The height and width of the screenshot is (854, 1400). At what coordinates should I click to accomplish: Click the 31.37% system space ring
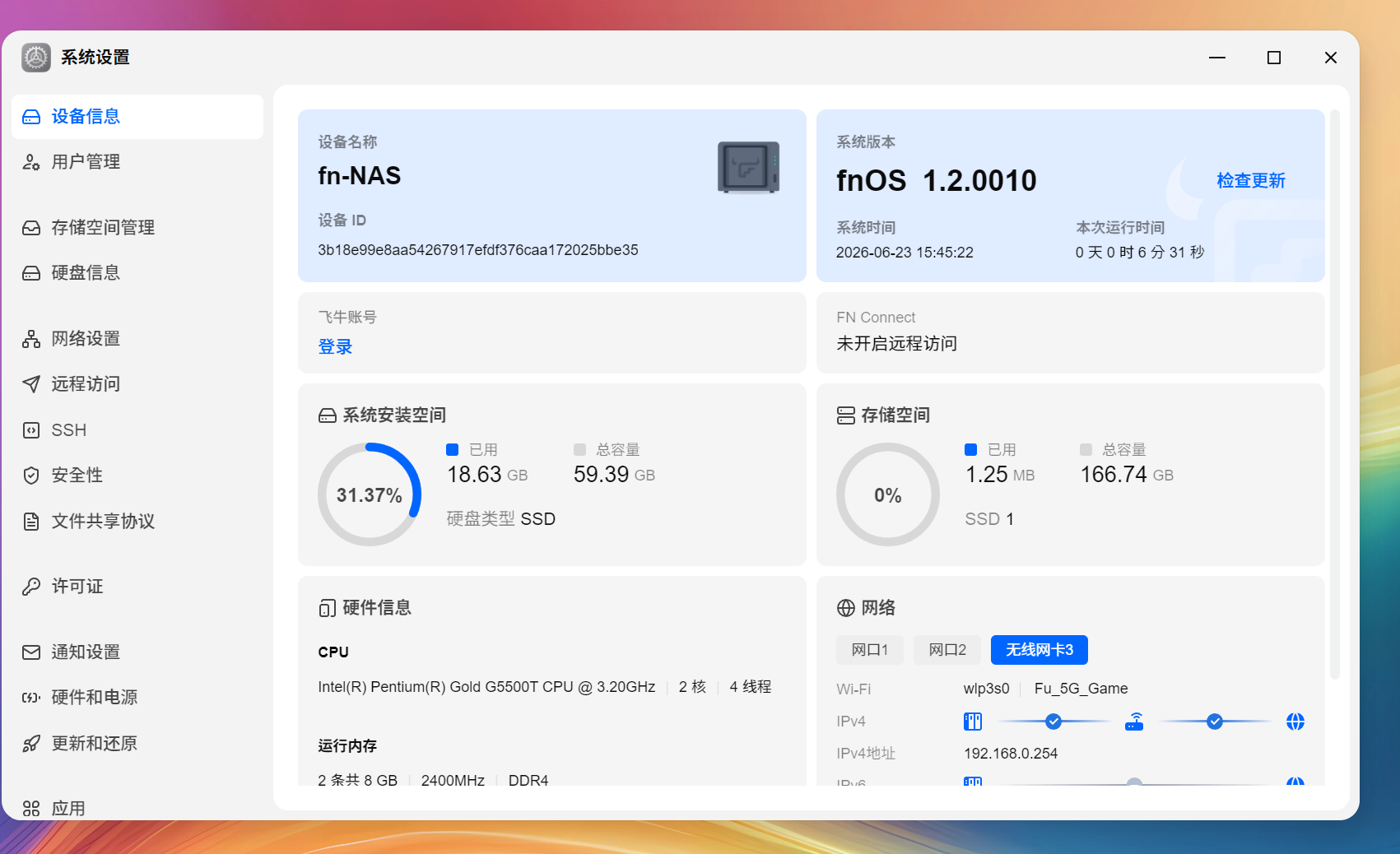370,494
